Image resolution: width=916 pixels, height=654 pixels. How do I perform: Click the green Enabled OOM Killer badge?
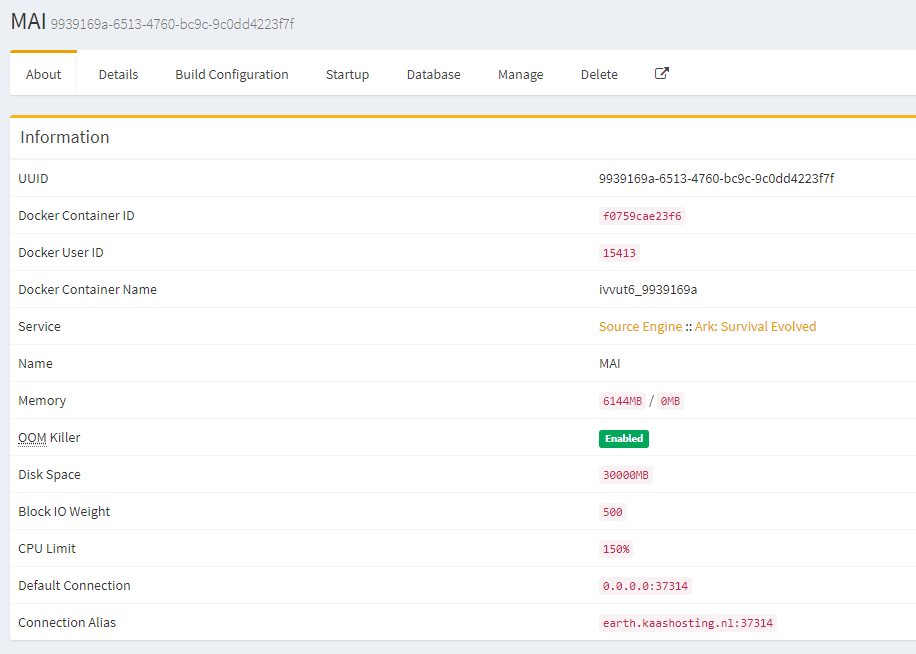[x=623, y=438]
